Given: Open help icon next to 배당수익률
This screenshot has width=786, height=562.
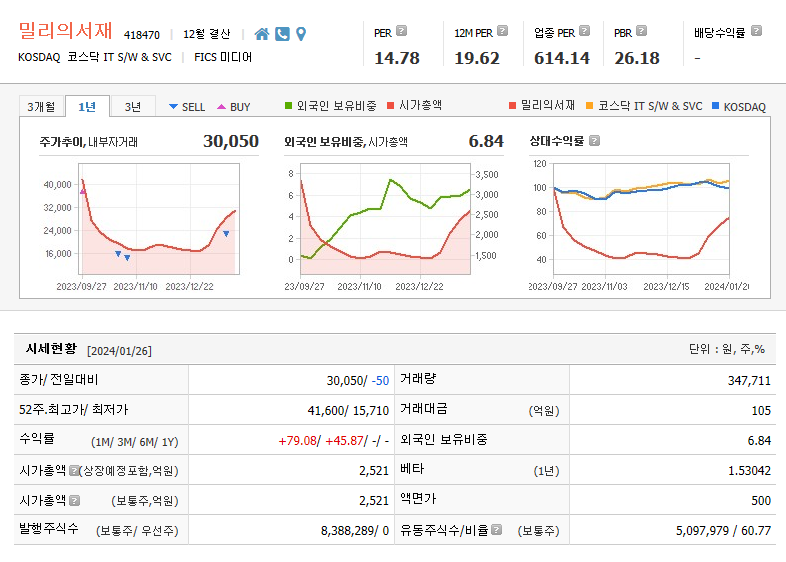Looking at the screenshot, I should [x=756, y=31].
